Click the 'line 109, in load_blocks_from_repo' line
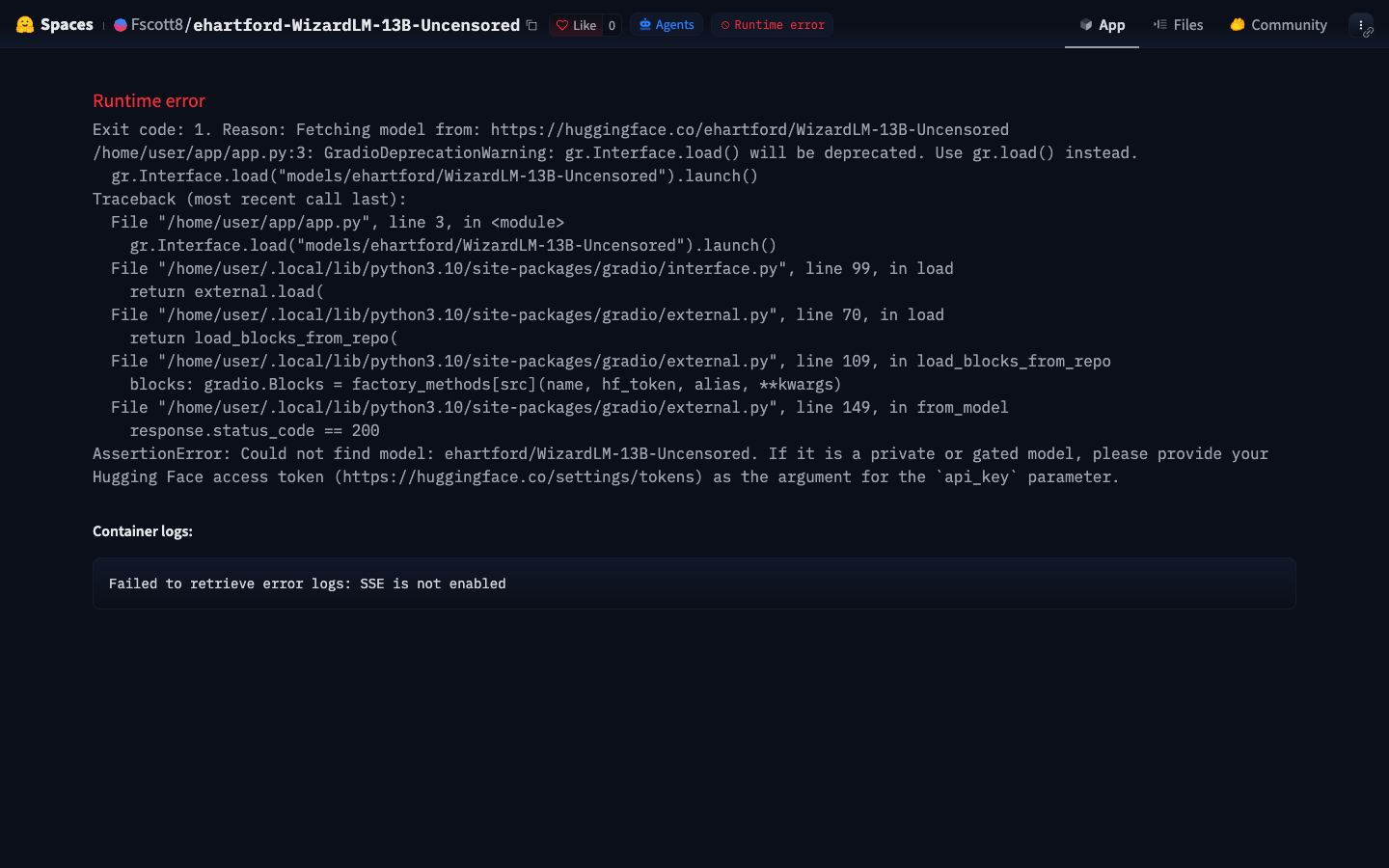This screenshot has width=1389, height=868. pos(611,361)
